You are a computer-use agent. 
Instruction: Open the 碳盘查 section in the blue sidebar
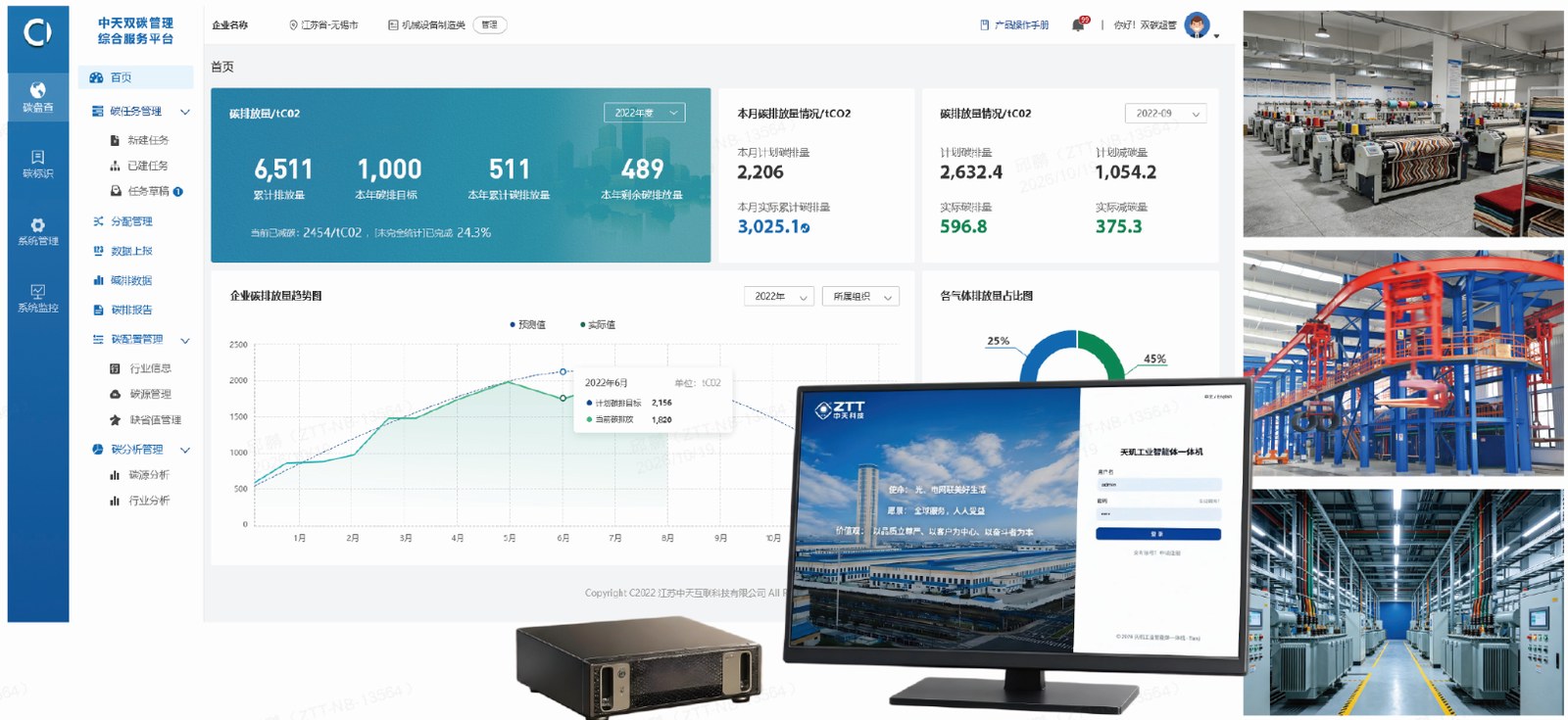(x=38, y=97)
